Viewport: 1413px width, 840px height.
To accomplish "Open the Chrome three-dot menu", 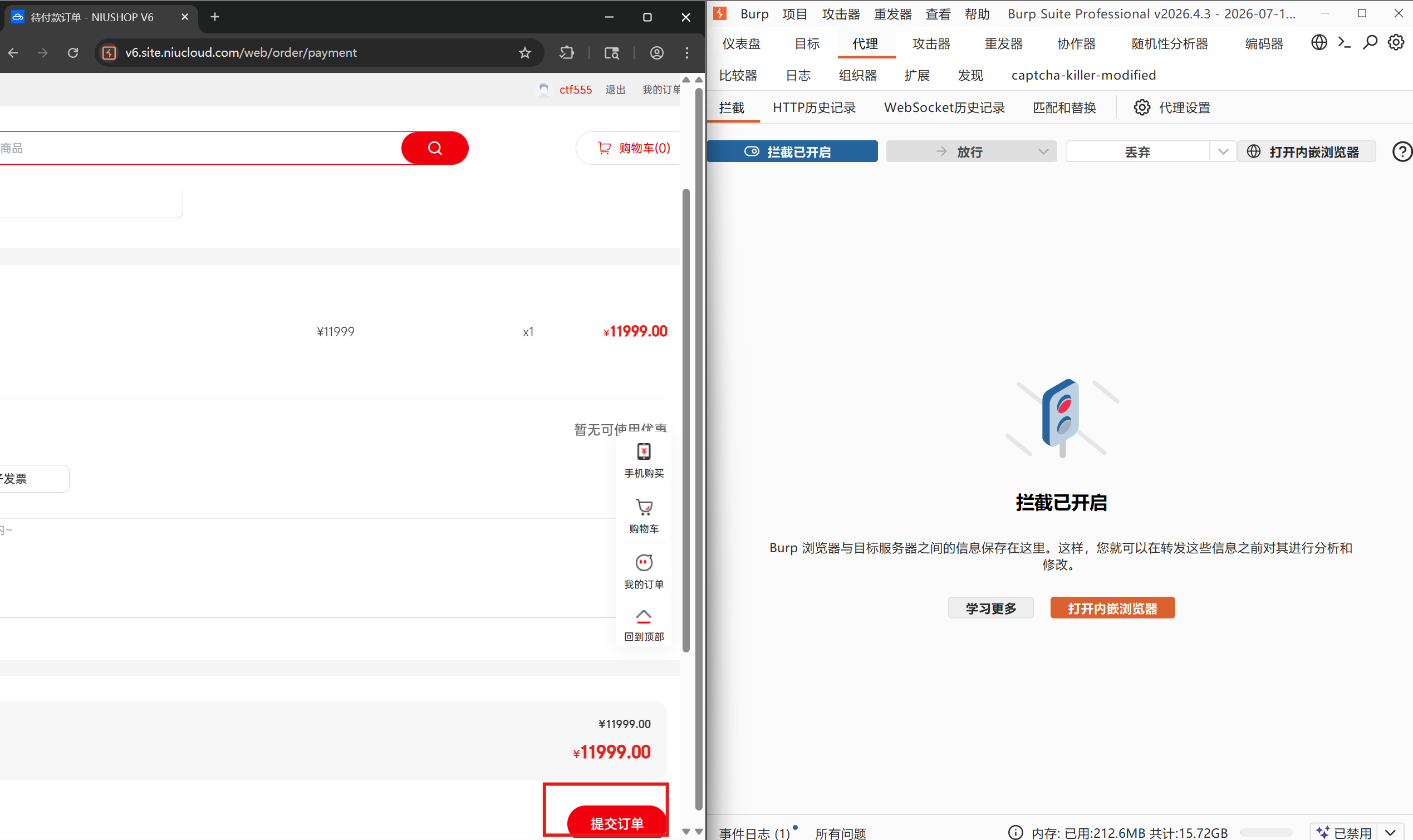I will (686, 53).
